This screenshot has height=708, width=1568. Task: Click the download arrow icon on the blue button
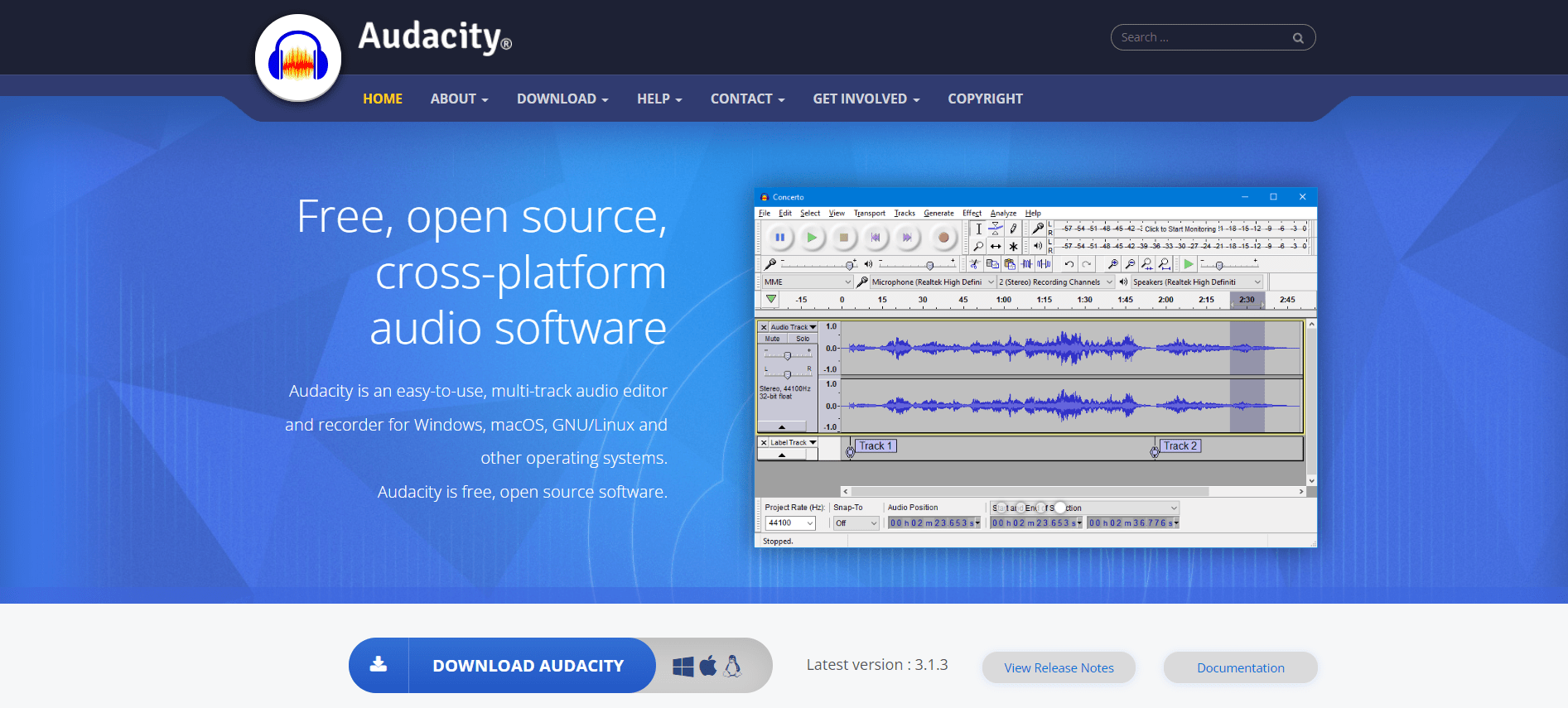[x=379, y=665]
